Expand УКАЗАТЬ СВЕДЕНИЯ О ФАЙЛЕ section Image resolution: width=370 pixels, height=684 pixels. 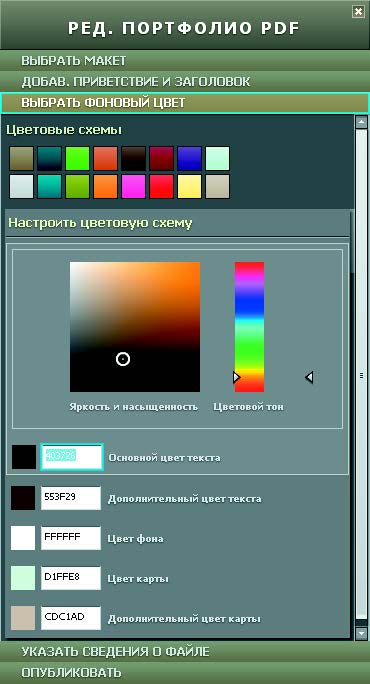[185, 651]
